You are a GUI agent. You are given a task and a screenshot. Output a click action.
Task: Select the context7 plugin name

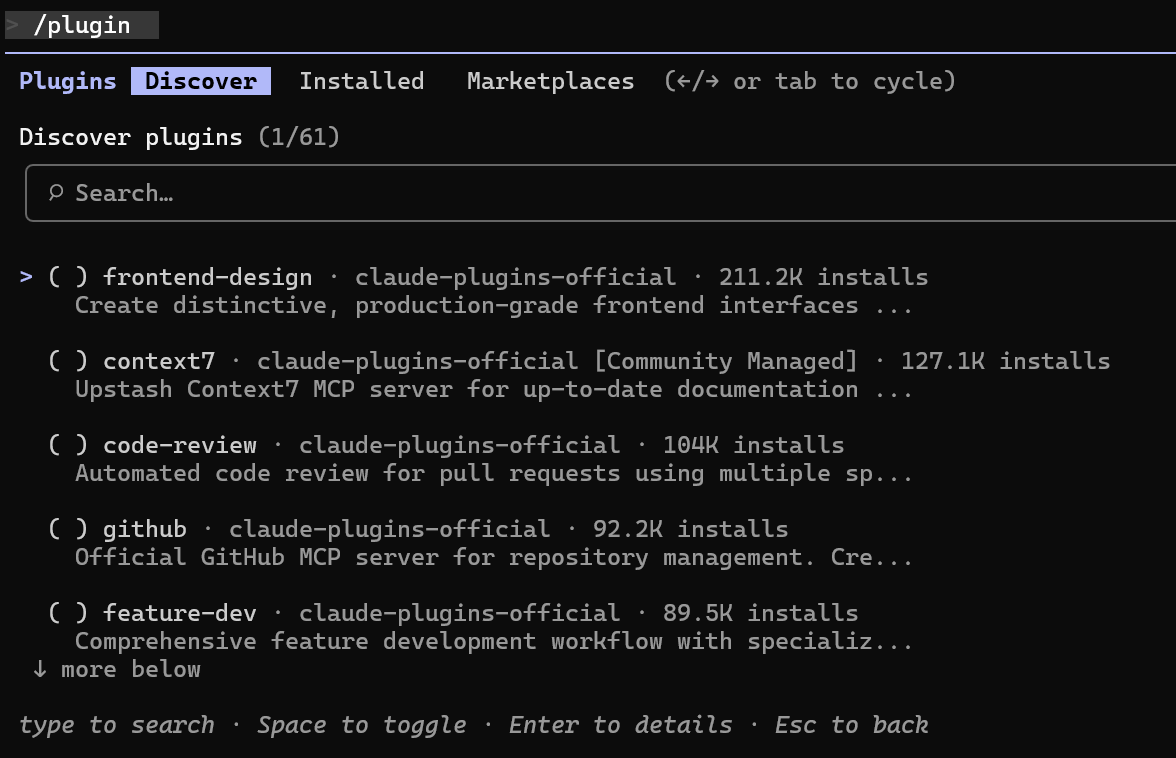(x=159, y=361)
